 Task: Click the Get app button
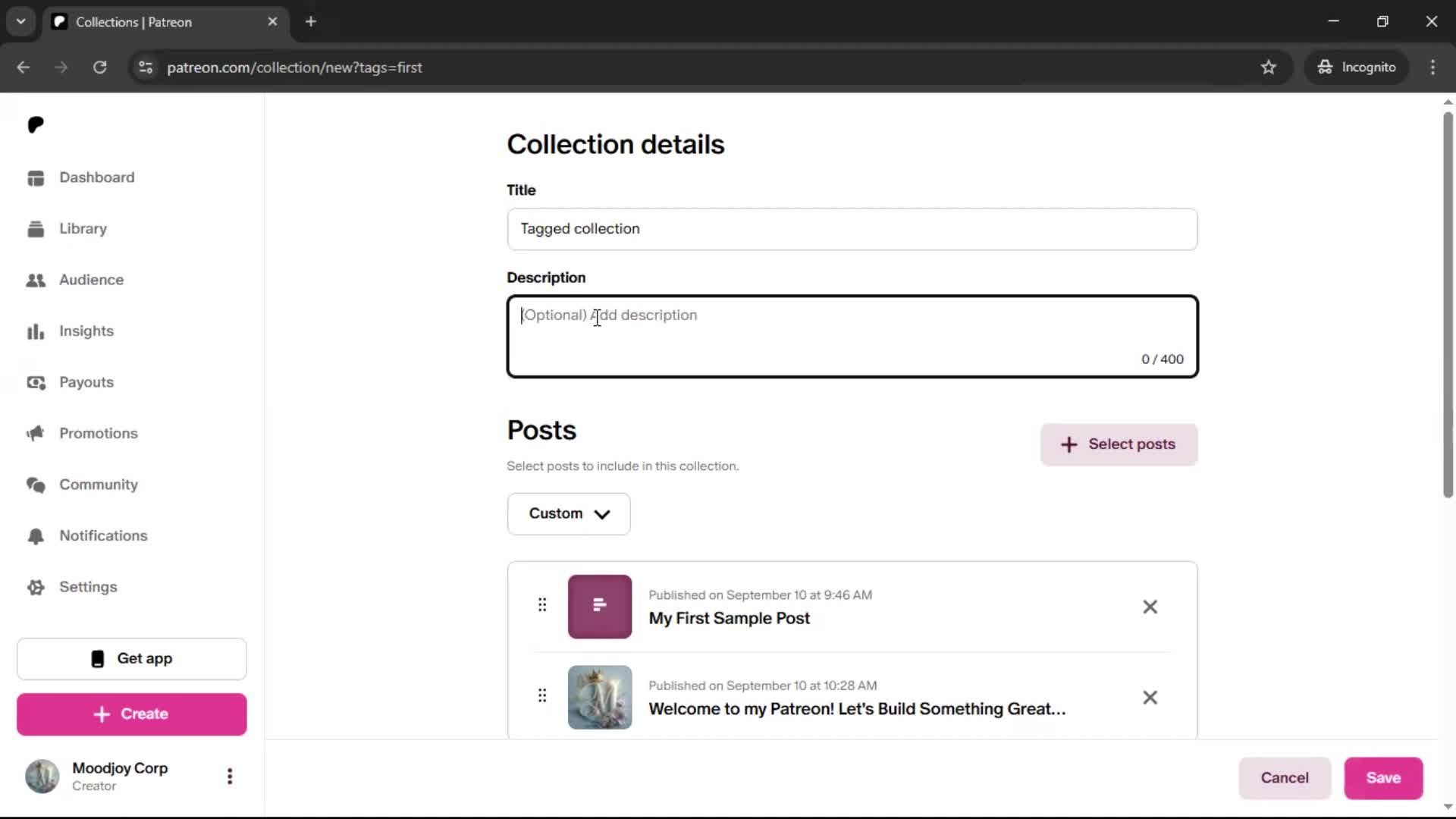[132, 659]
